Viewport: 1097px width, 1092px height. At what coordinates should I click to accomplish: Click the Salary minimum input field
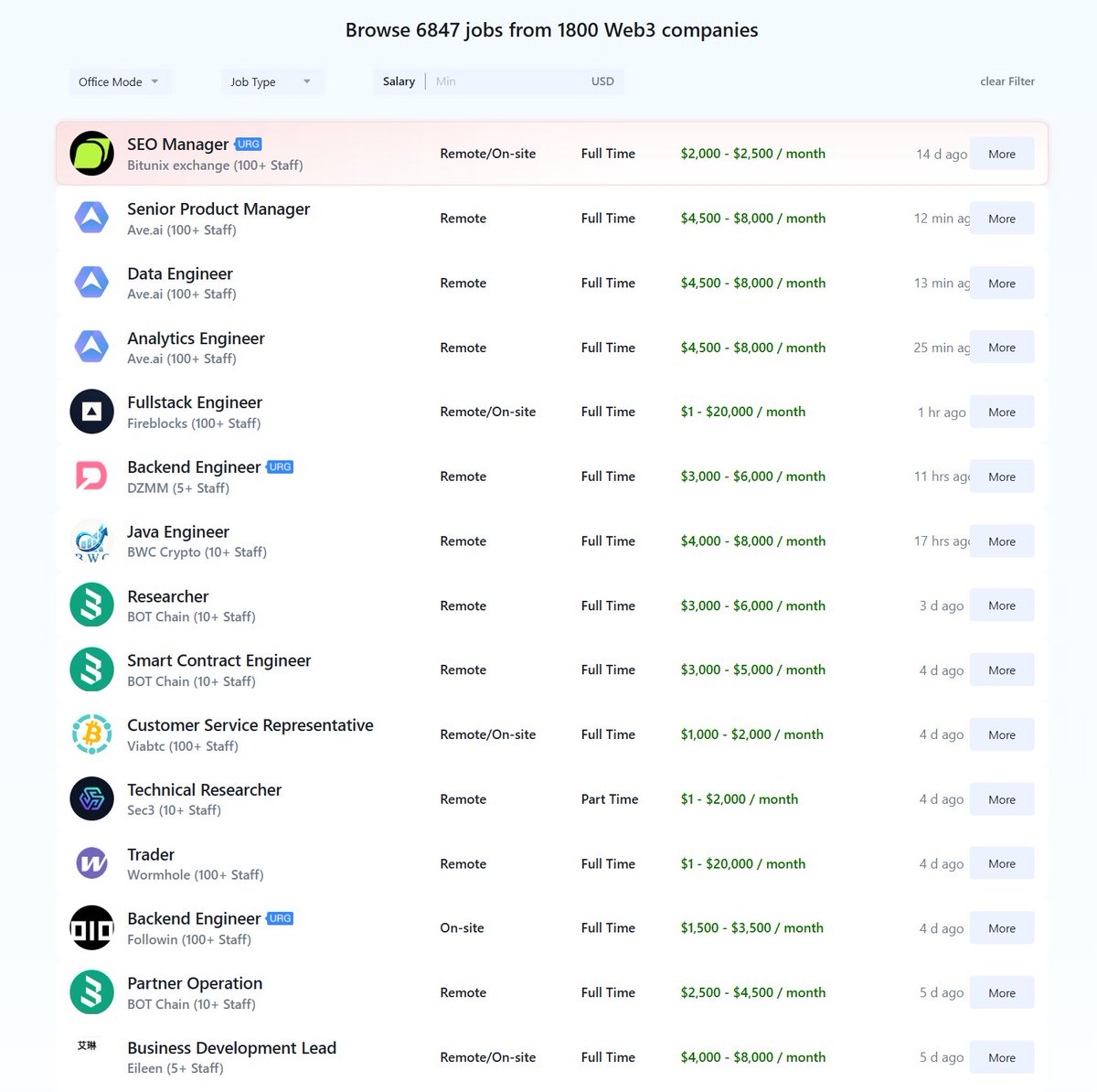[507, 81]
